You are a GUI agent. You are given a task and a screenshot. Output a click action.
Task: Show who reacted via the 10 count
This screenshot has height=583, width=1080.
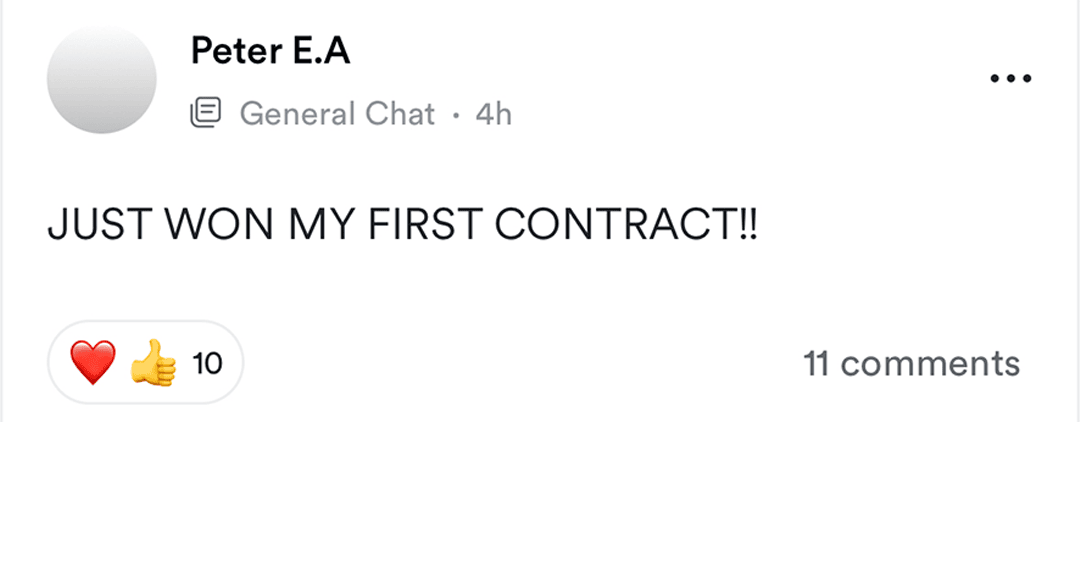pyautogui.click(x=207, y=363)
